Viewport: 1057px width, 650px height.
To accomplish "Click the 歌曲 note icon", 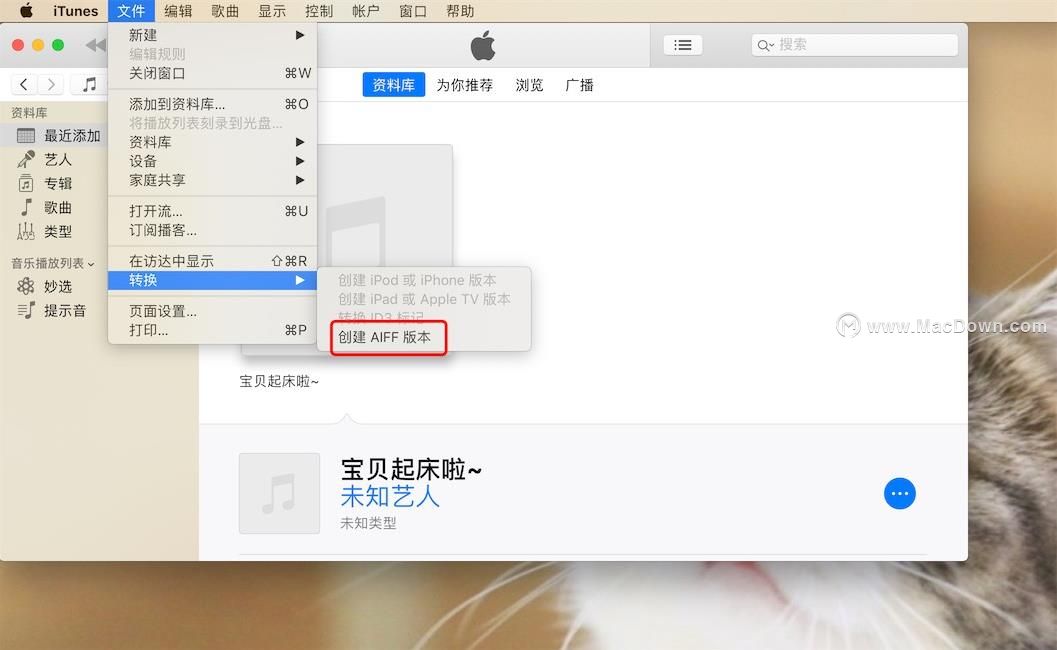I will coord(26,207).
